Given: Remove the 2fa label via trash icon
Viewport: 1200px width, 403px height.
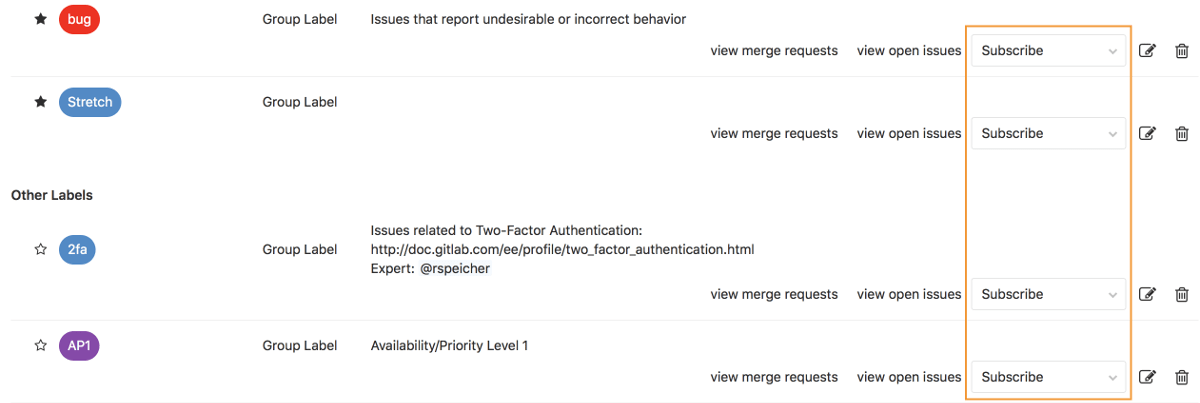Looking at the screenshot, I should pos(1181,295).
